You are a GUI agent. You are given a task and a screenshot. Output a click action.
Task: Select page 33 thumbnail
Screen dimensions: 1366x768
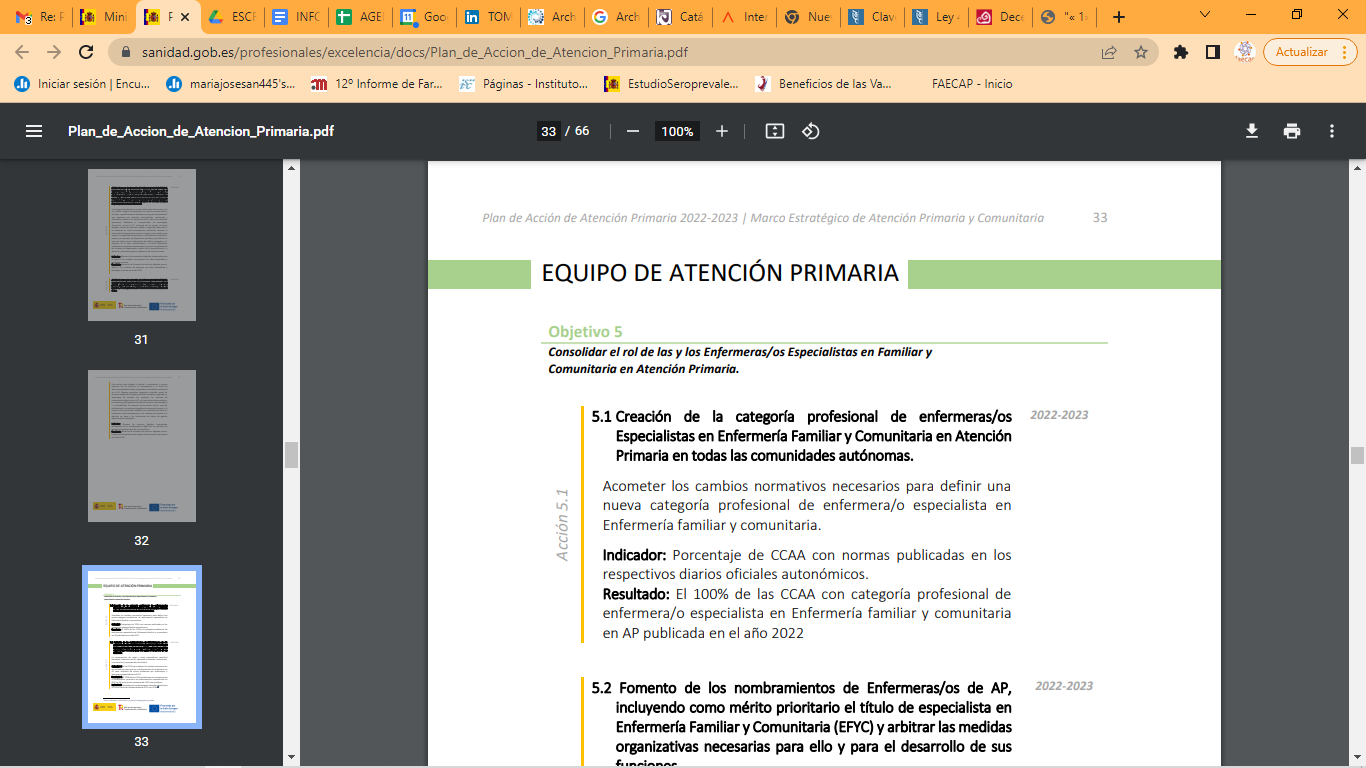142,647
